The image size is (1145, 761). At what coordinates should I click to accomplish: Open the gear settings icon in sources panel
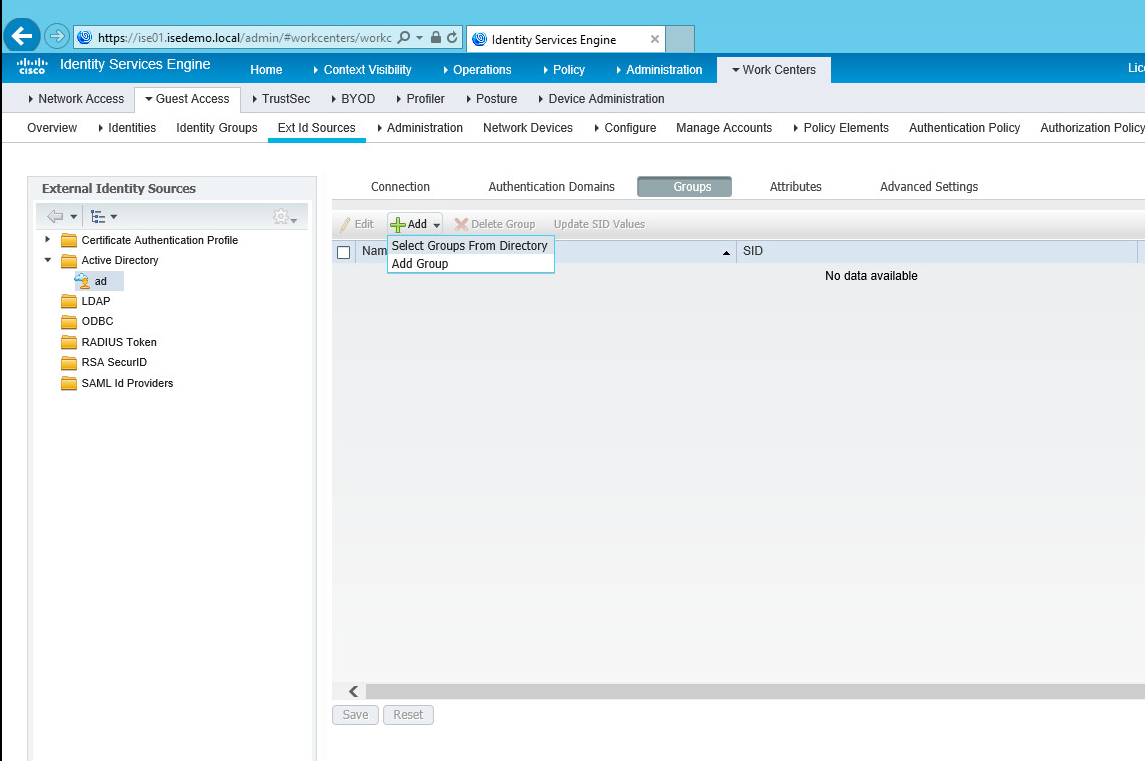pyautogui.click(x=280, y=216)
